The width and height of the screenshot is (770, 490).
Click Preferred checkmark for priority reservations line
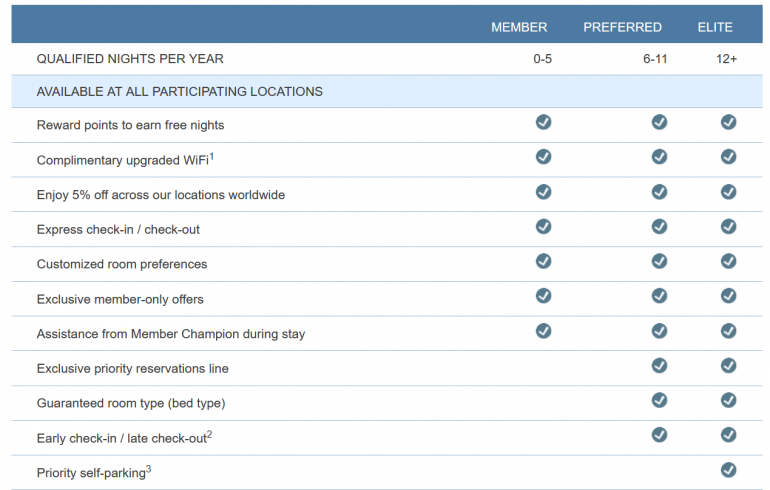click(659, 366)
